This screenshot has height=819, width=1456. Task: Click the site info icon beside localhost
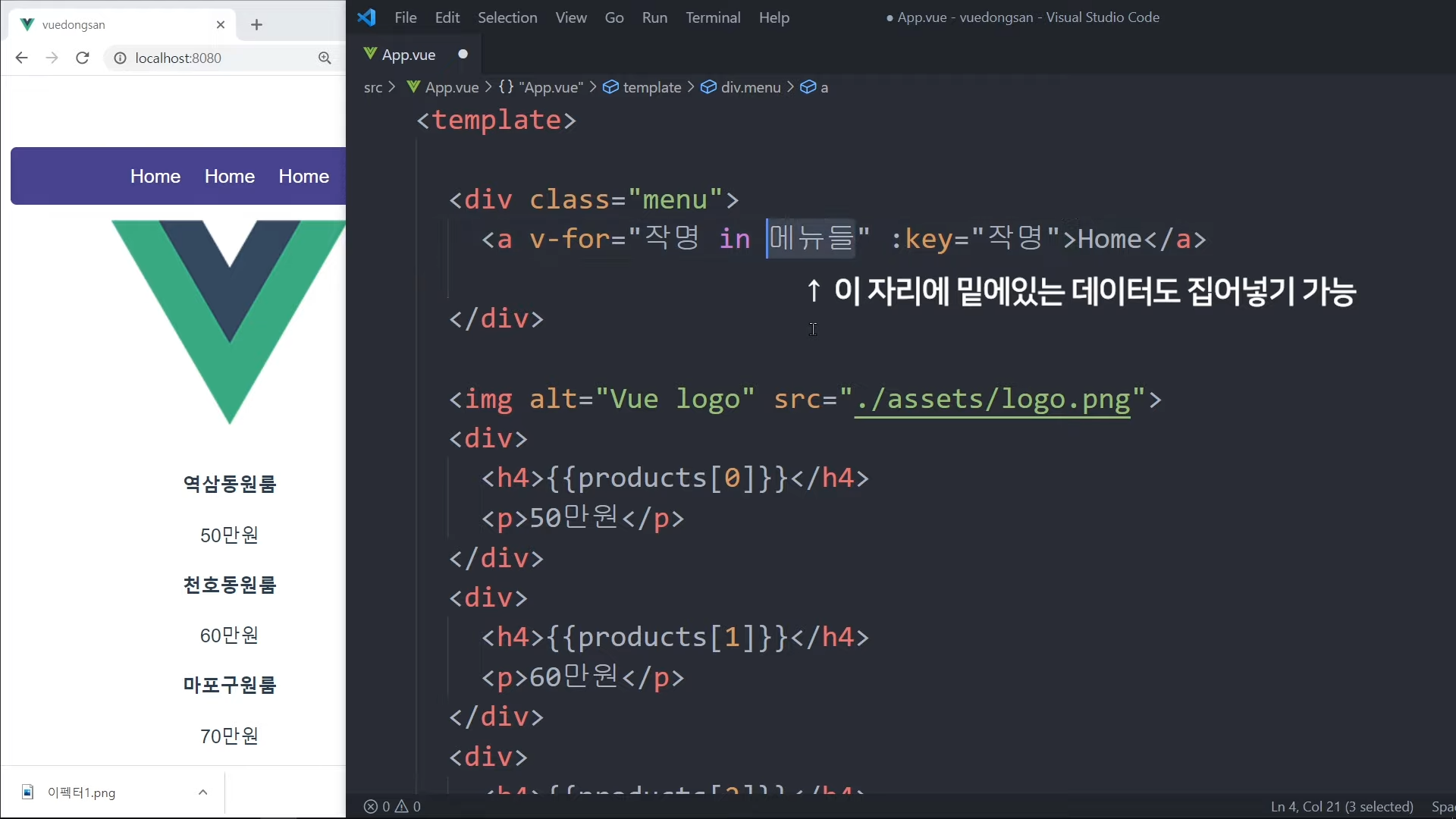click(120, 58)
